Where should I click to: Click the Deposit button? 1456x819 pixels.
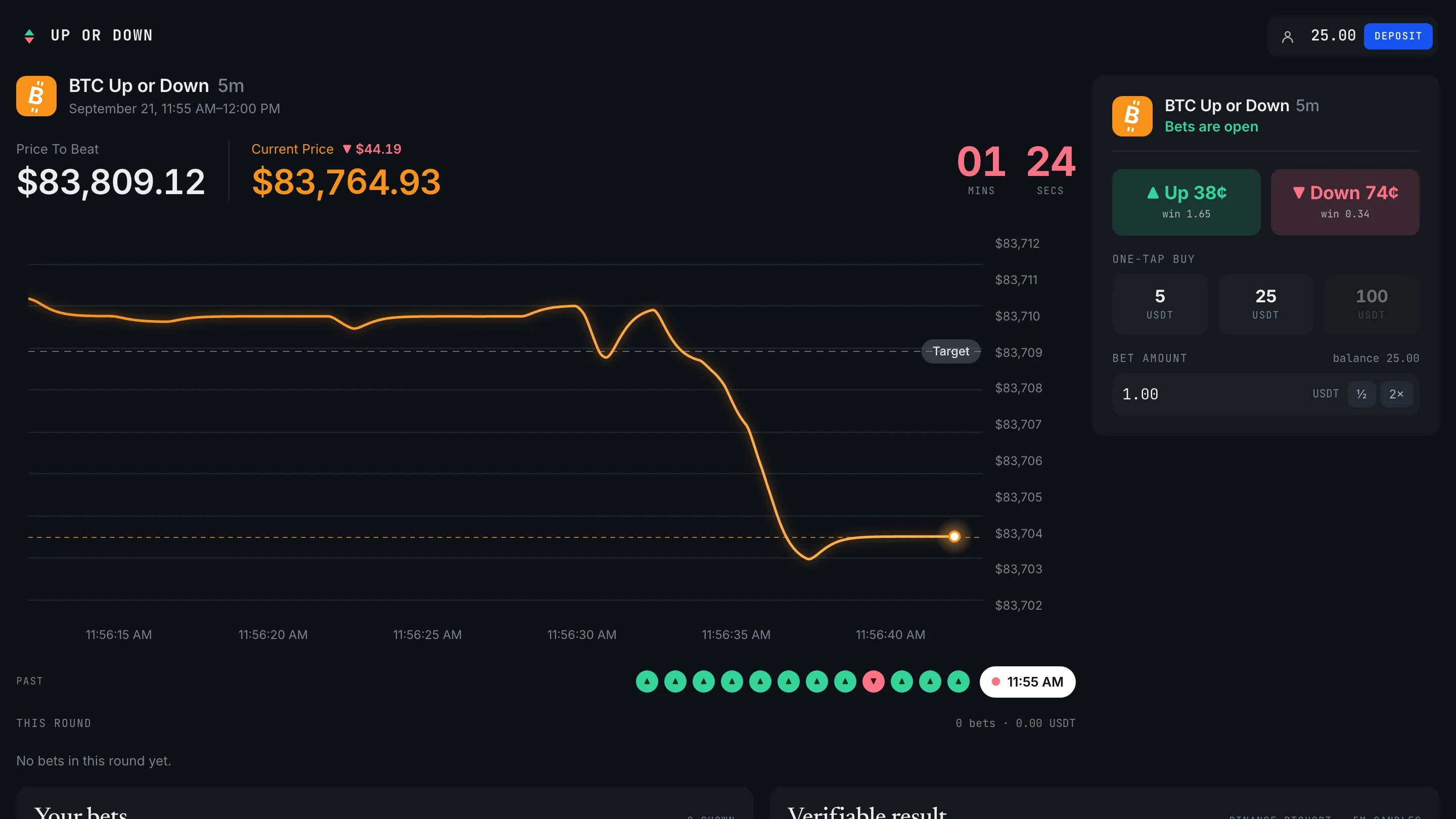click(x=1398, y=36)
